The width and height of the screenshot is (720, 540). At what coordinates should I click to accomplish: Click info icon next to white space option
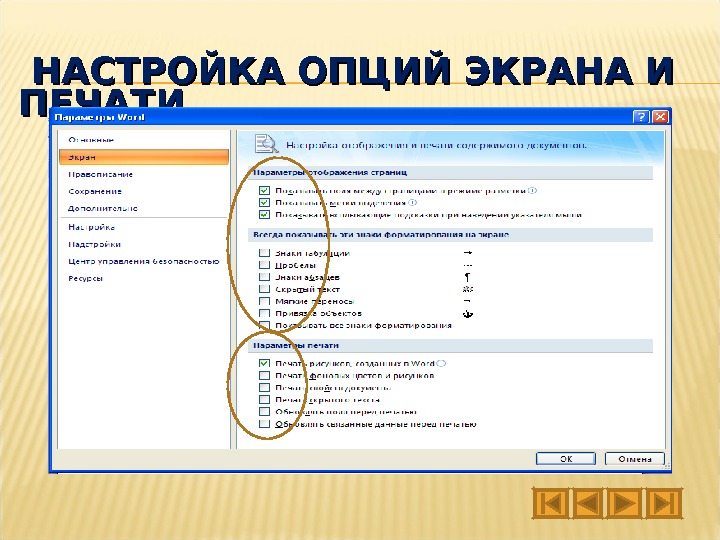pos(532,191)
